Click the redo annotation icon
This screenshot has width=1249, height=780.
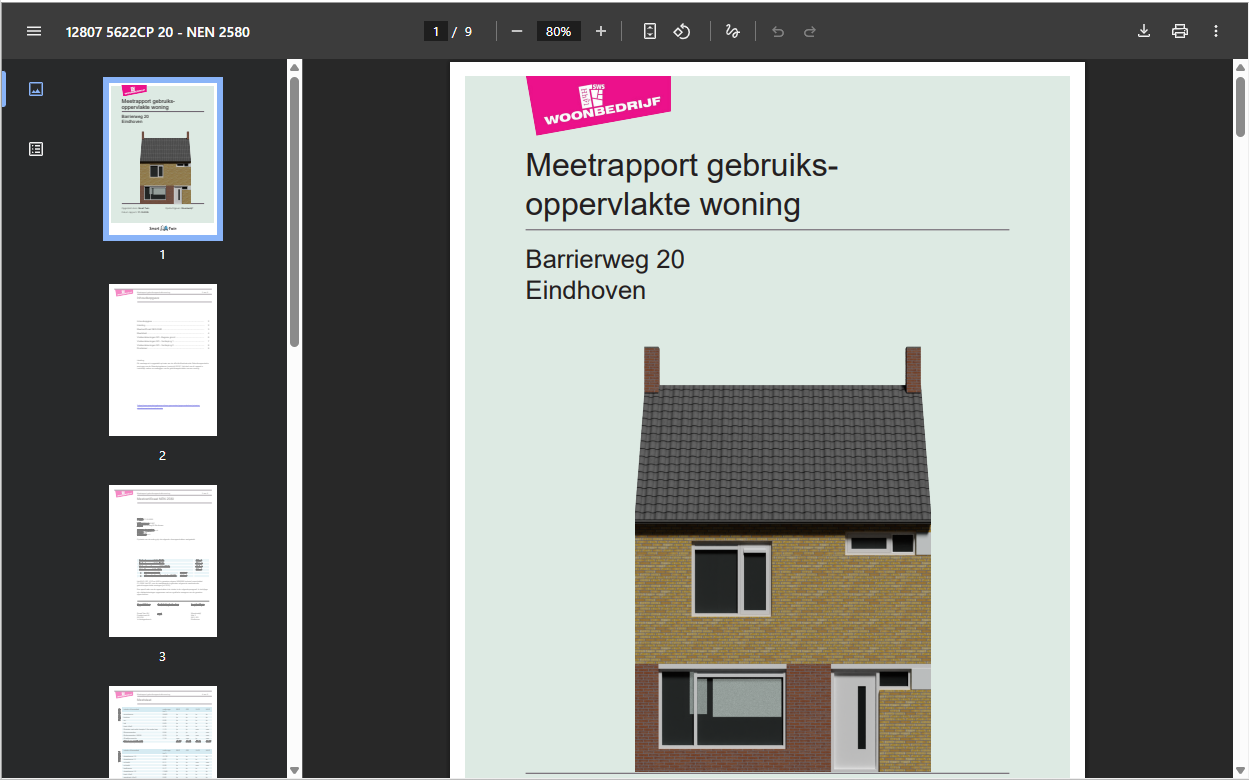pos(809,31)
